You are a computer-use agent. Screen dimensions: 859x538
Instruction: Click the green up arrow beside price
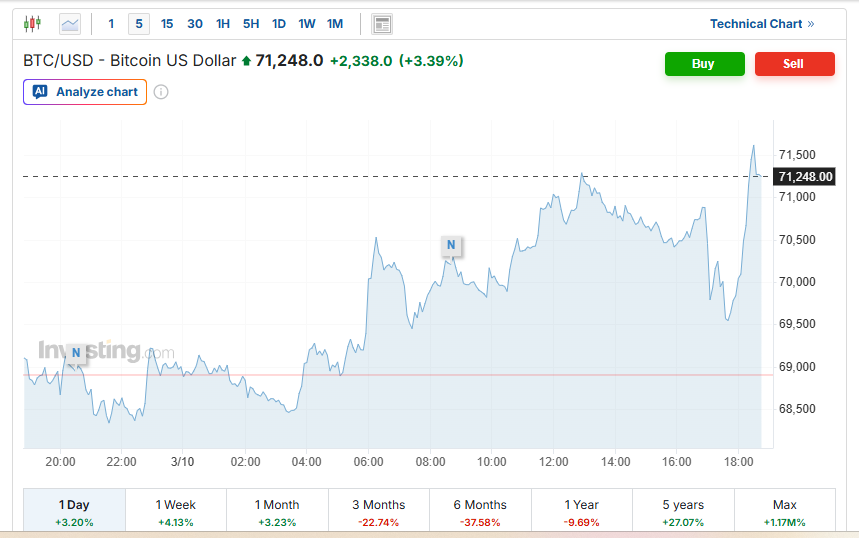pos(246,61)
